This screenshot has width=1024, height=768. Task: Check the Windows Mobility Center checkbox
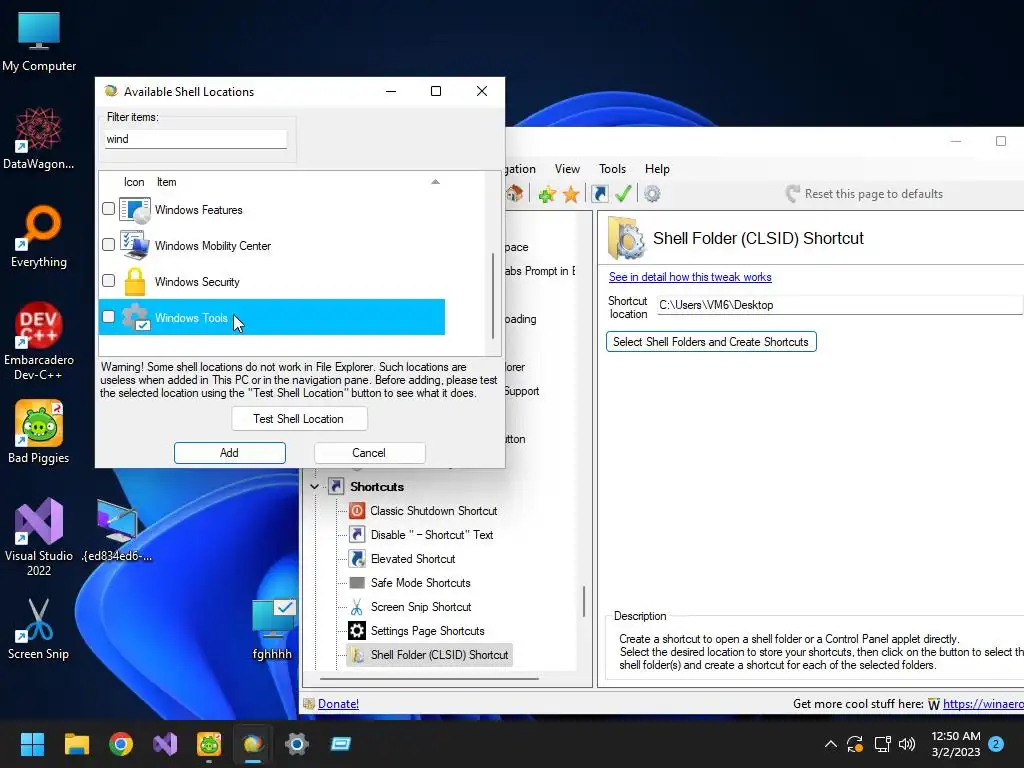(108, 245)
